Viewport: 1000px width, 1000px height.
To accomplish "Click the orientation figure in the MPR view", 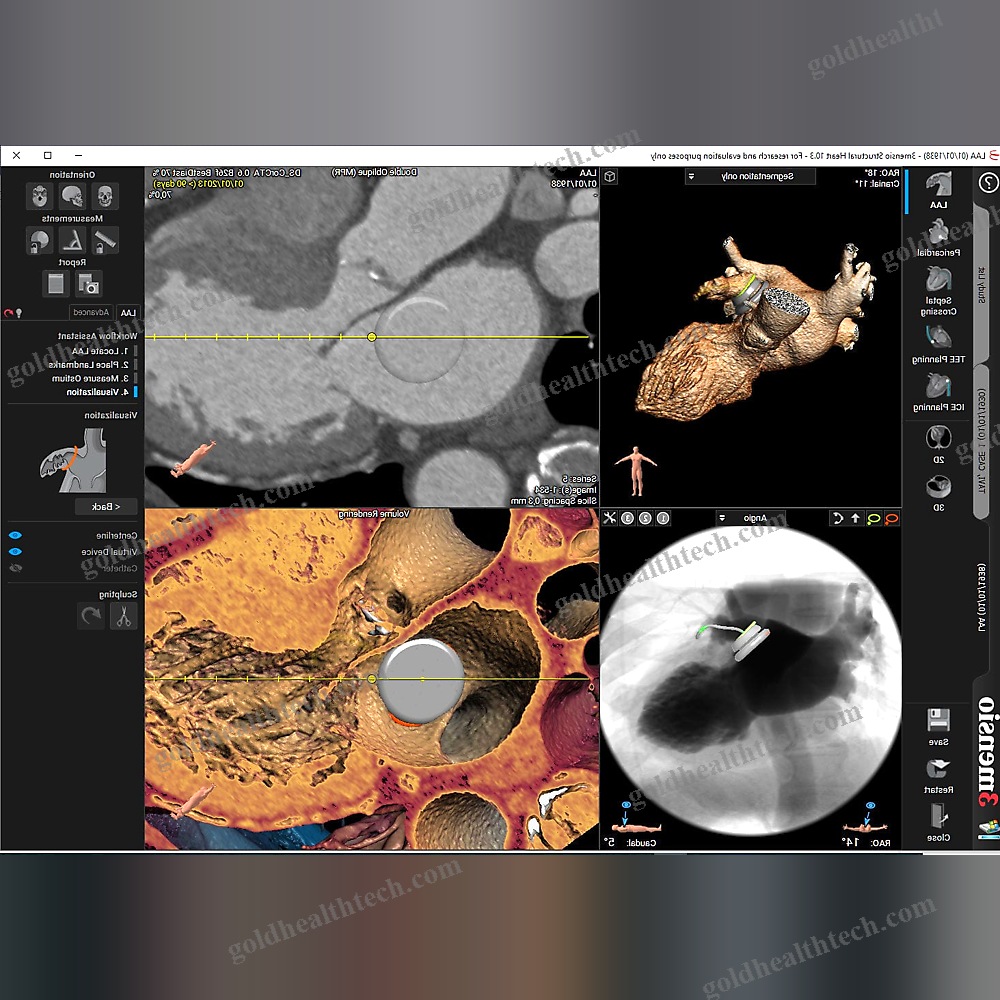I will (x=193, y=459).
